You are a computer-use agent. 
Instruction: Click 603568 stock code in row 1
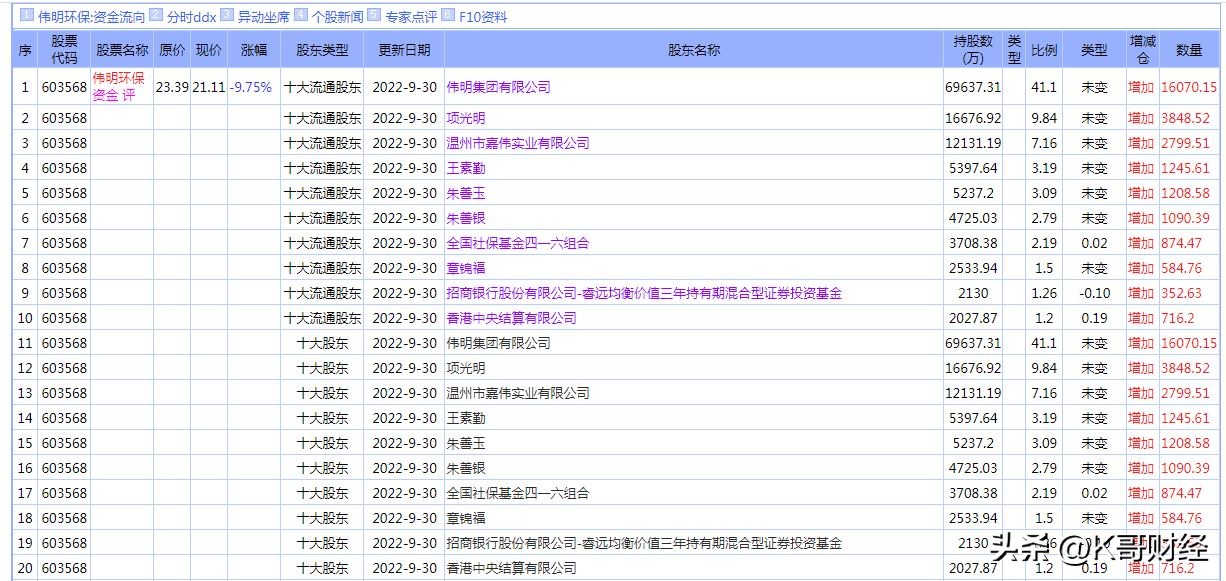tap(64, 87)
